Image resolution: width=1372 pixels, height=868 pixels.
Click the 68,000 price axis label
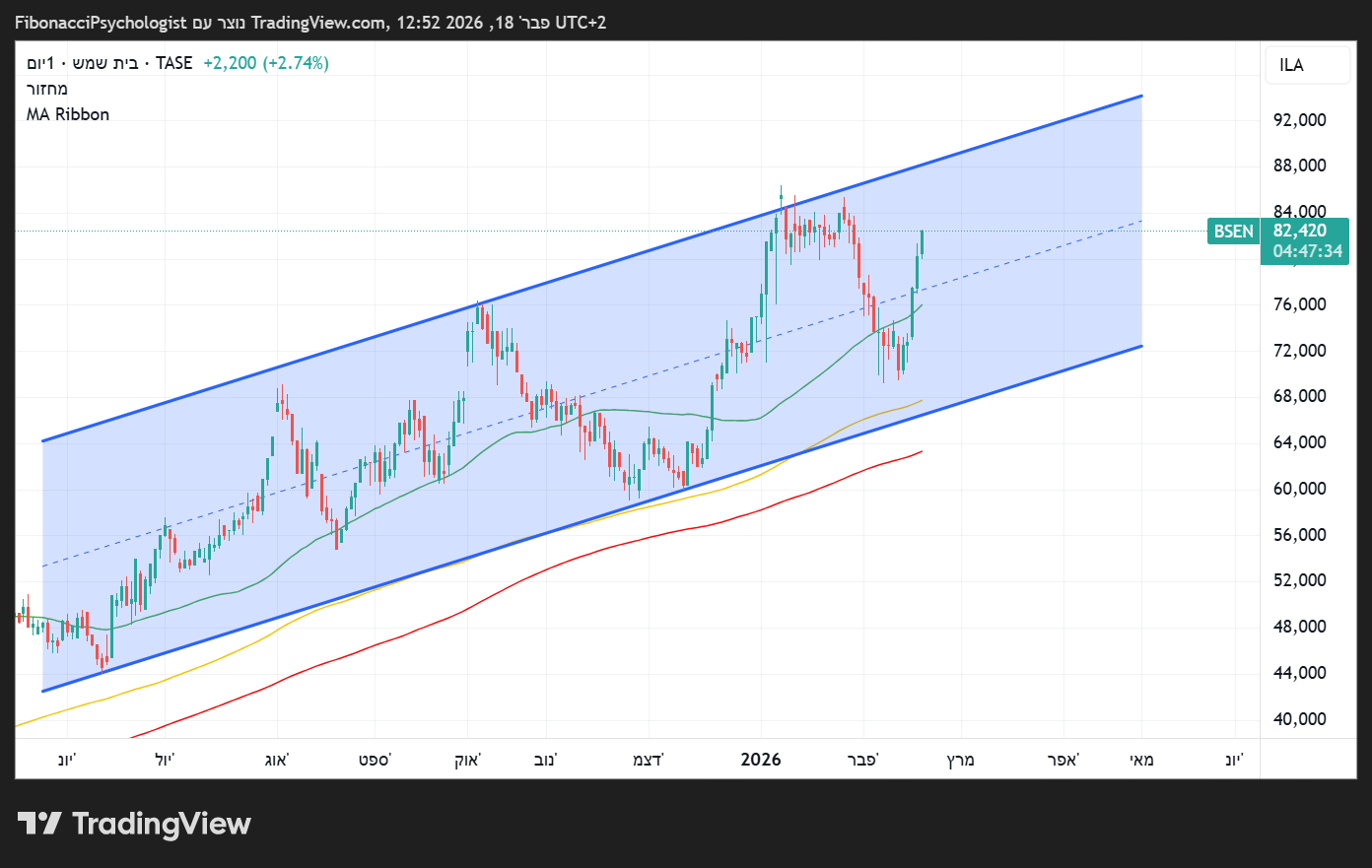pyautogui.click(x=1299, y=396)
